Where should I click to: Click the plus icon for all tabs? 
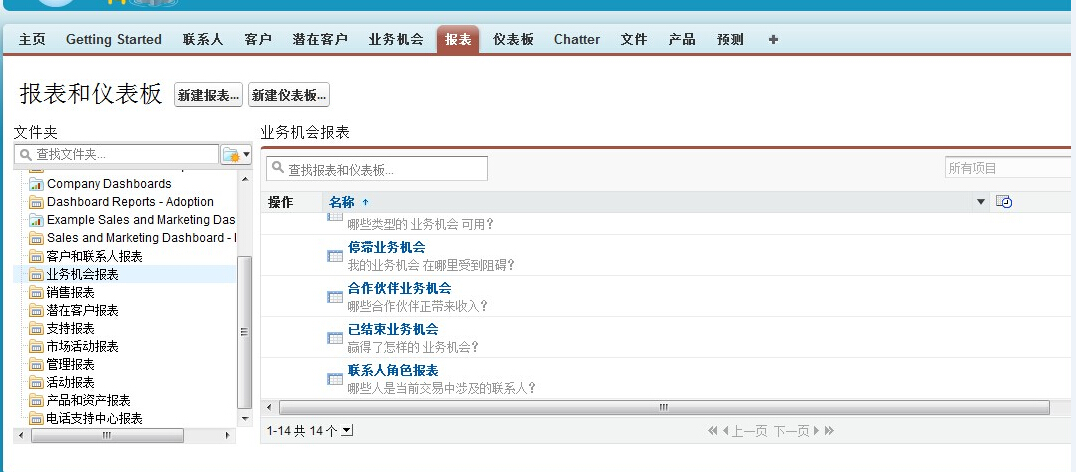(773, 40)
